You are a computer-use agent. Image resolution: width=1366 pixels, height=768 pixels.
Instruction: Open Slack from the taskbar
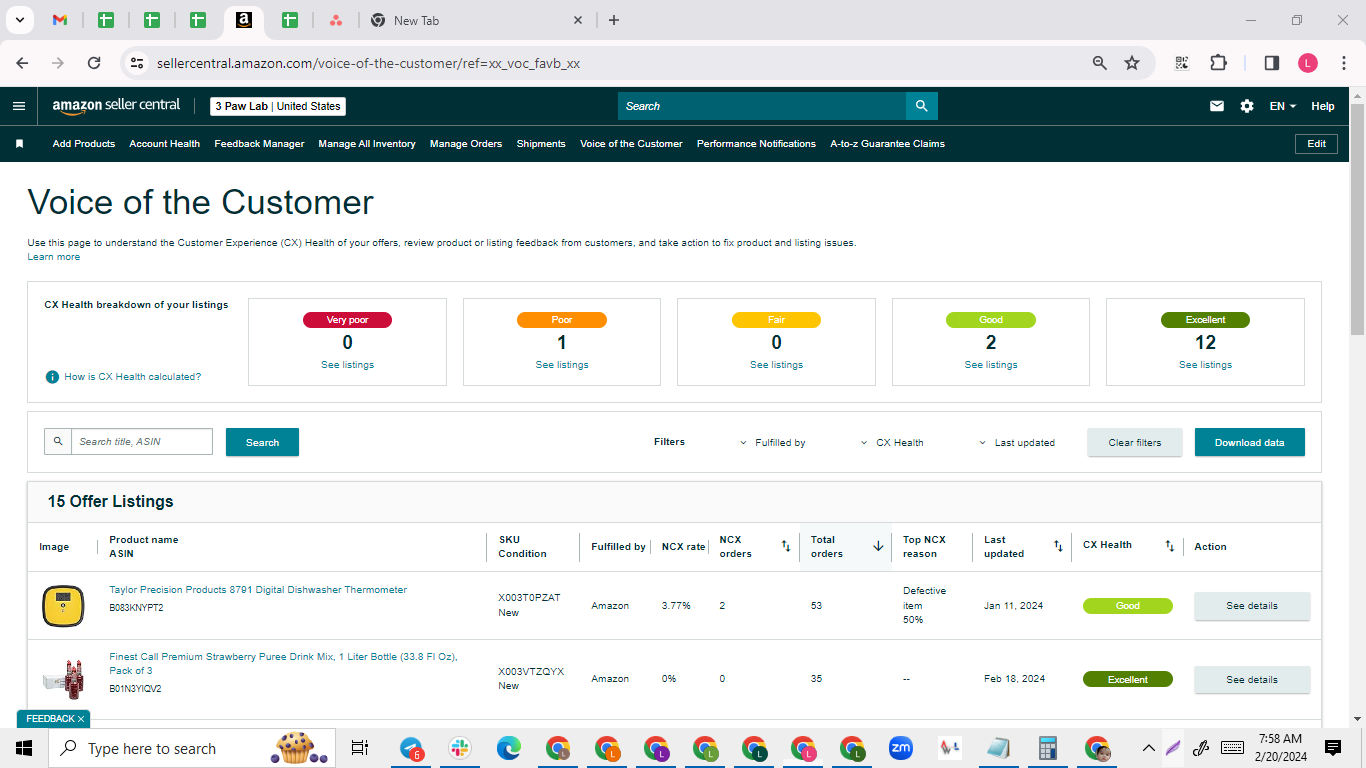click(x=460, y=748)
